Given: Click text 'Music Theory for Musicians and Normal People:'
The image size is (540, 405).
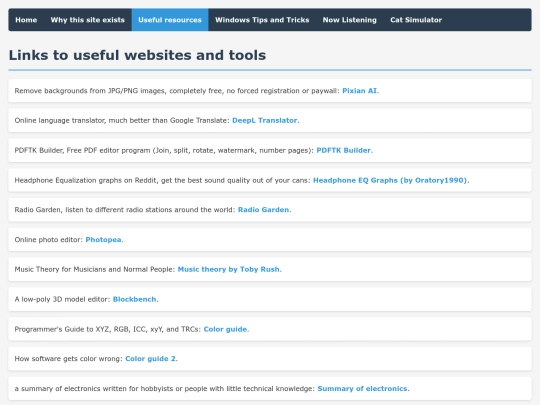Looking at the screenshot, I should [x=95, y=269].
